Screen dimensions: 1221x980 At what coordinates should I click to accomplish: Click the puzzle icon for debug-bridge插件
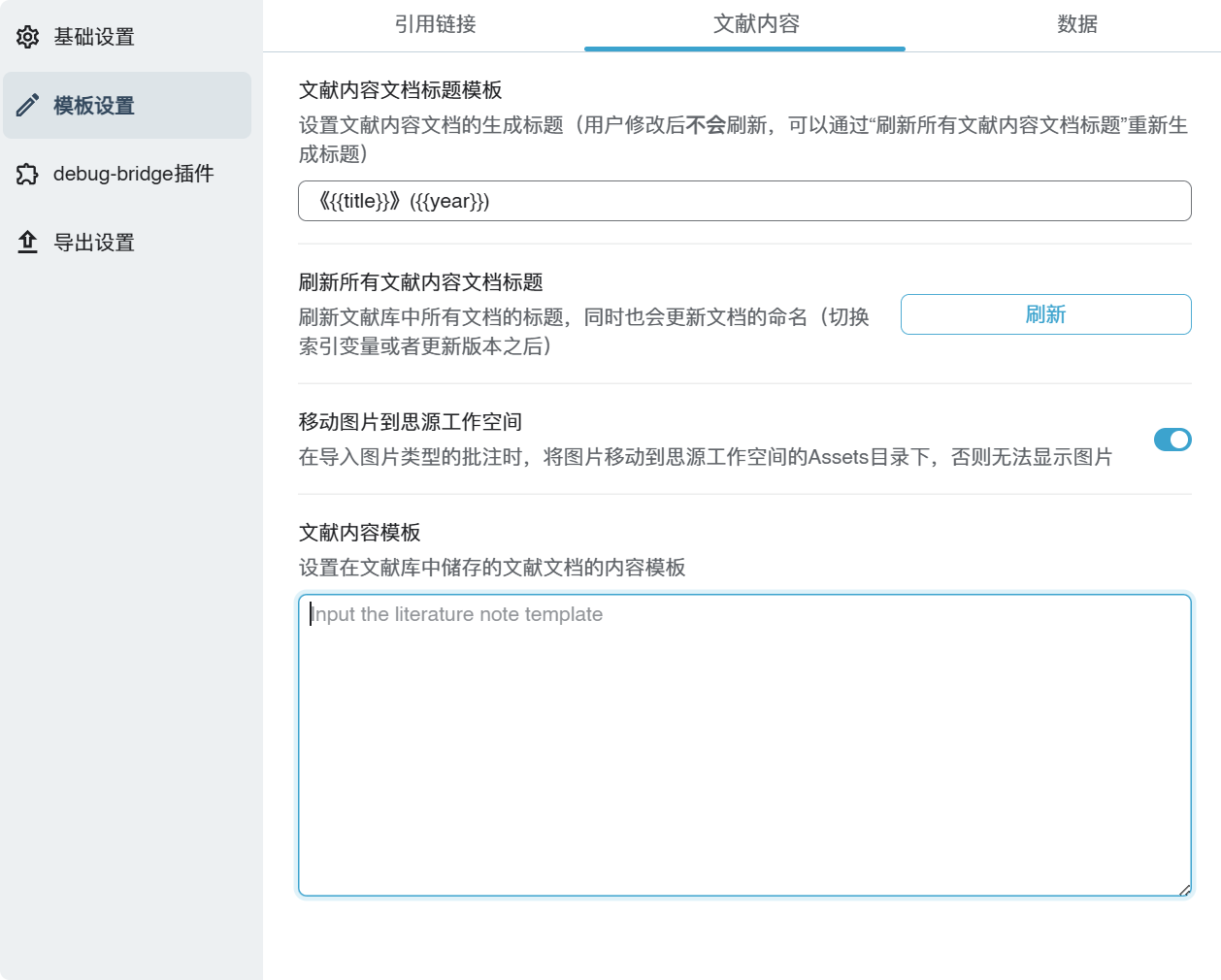tap(27, 175)
